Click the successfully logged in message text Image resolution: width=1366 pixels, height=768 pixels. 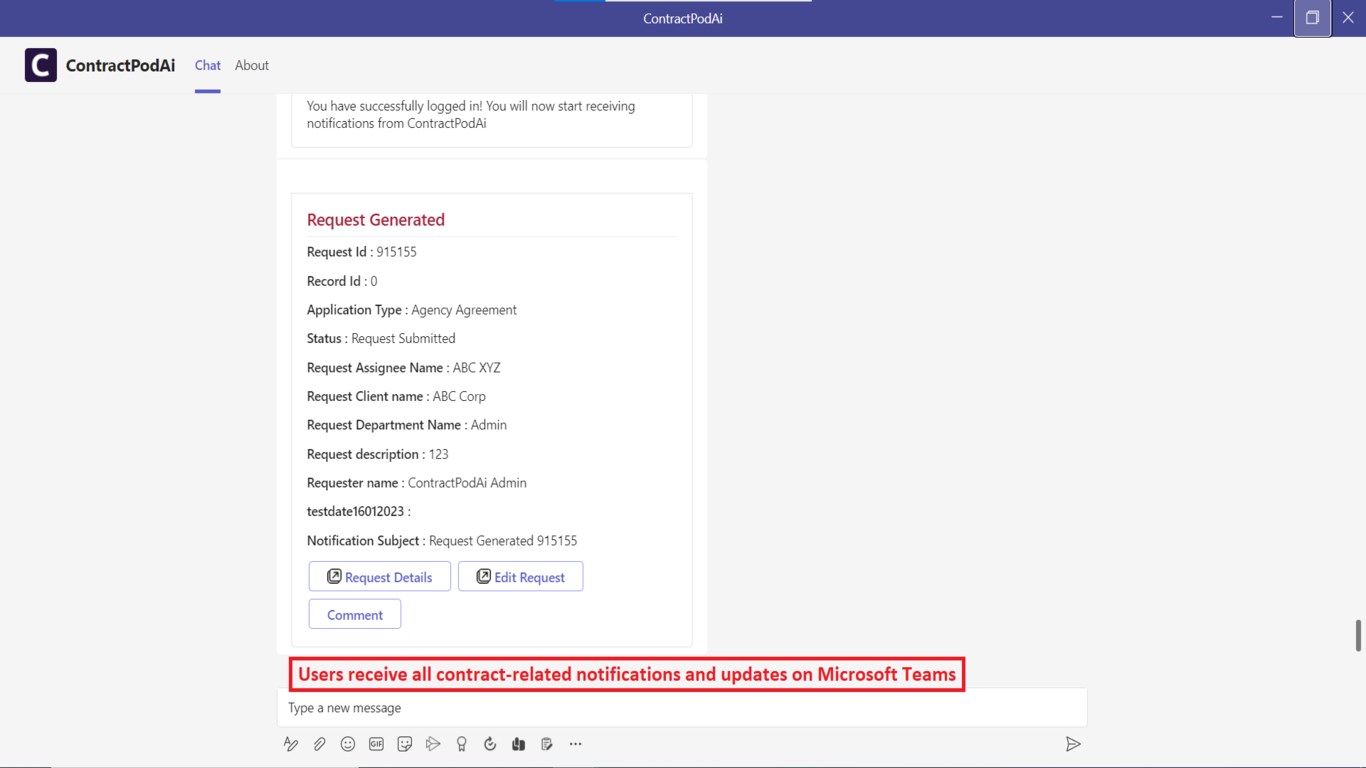[x=471, y=115]
